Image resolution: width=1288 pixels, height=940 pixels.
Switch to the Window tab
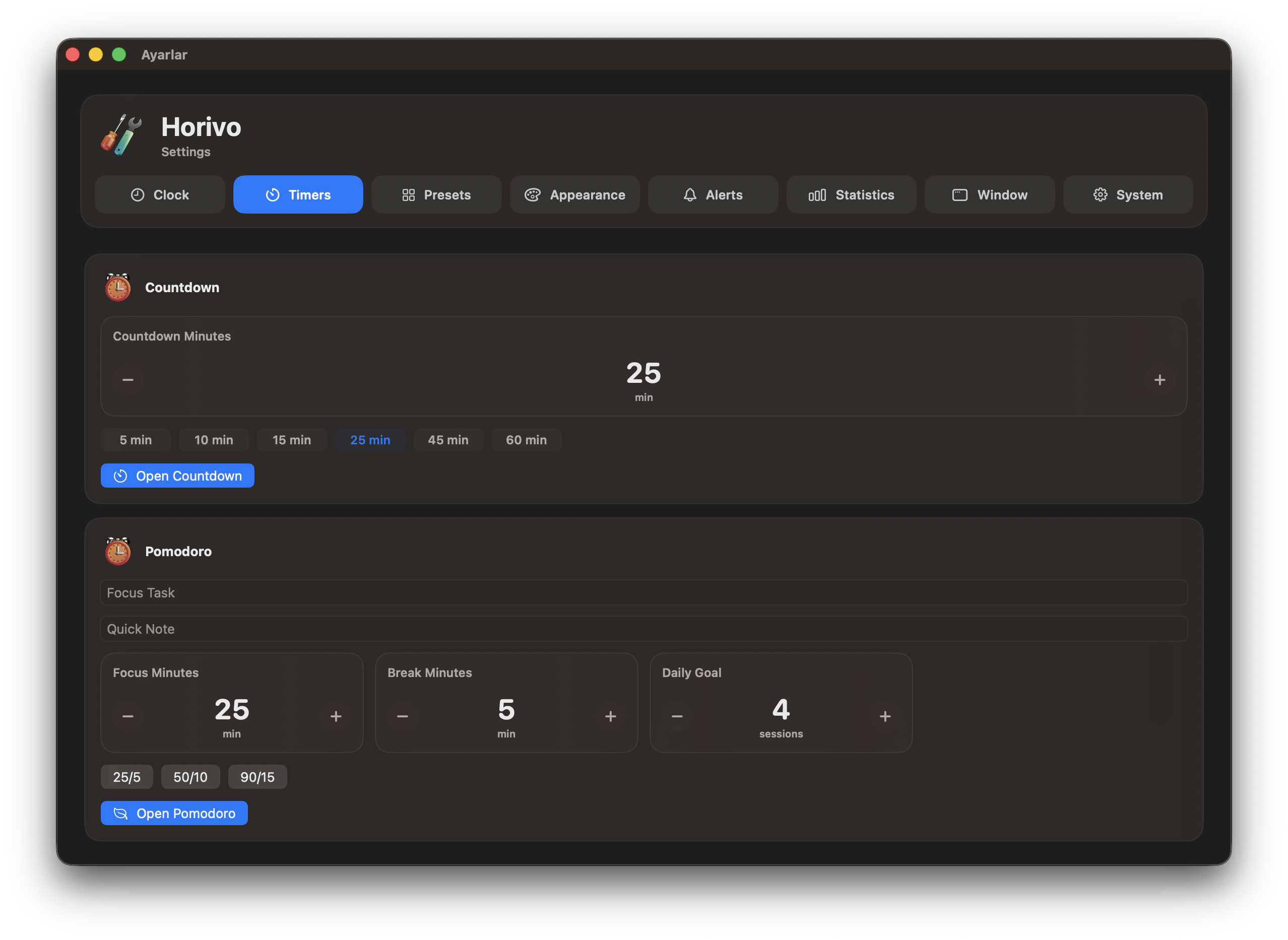pyautogui.click(x=989, y=194)
